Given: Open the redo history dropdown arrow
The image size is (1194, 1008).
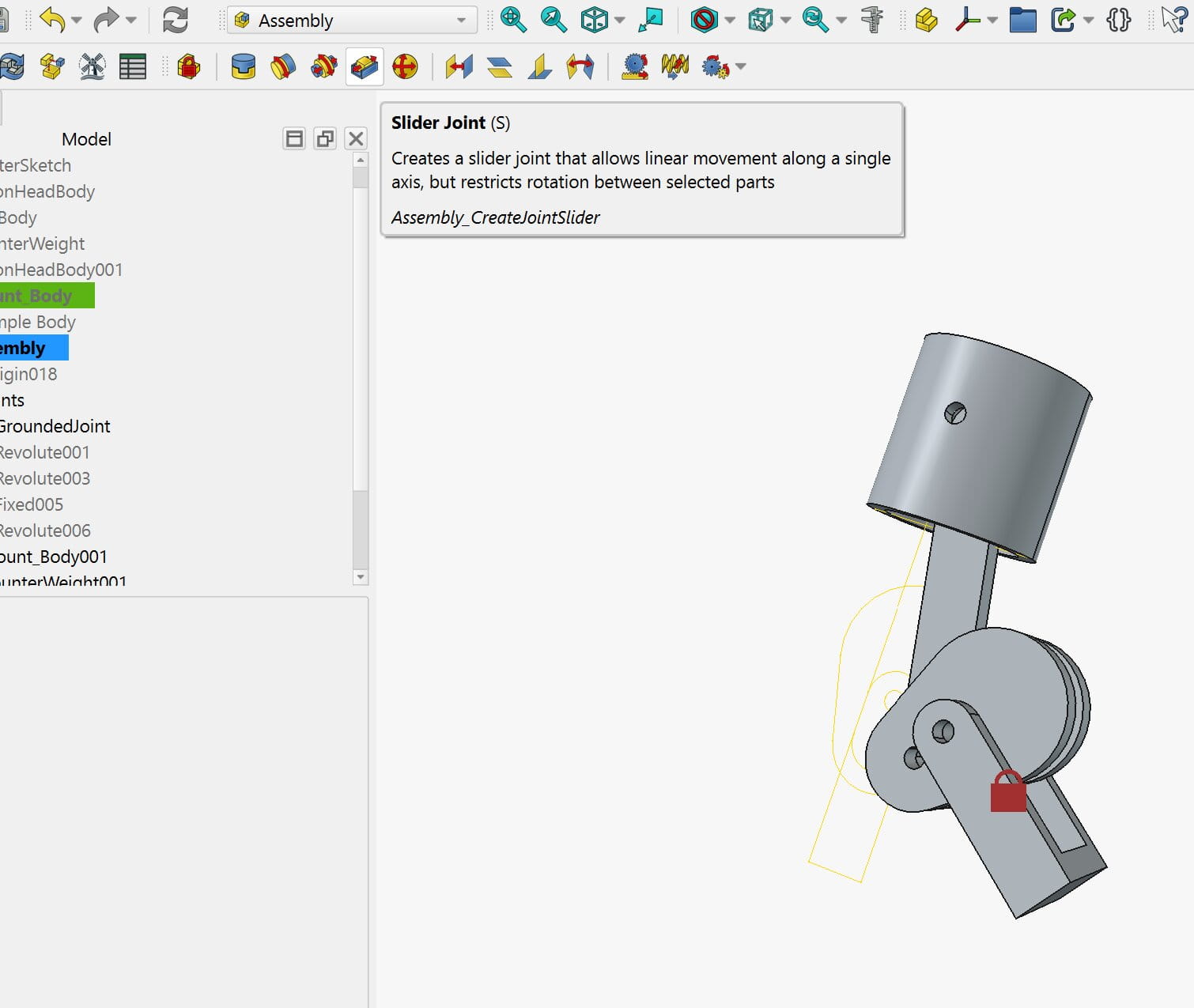Looking at the screenshot, I should 131,21.
